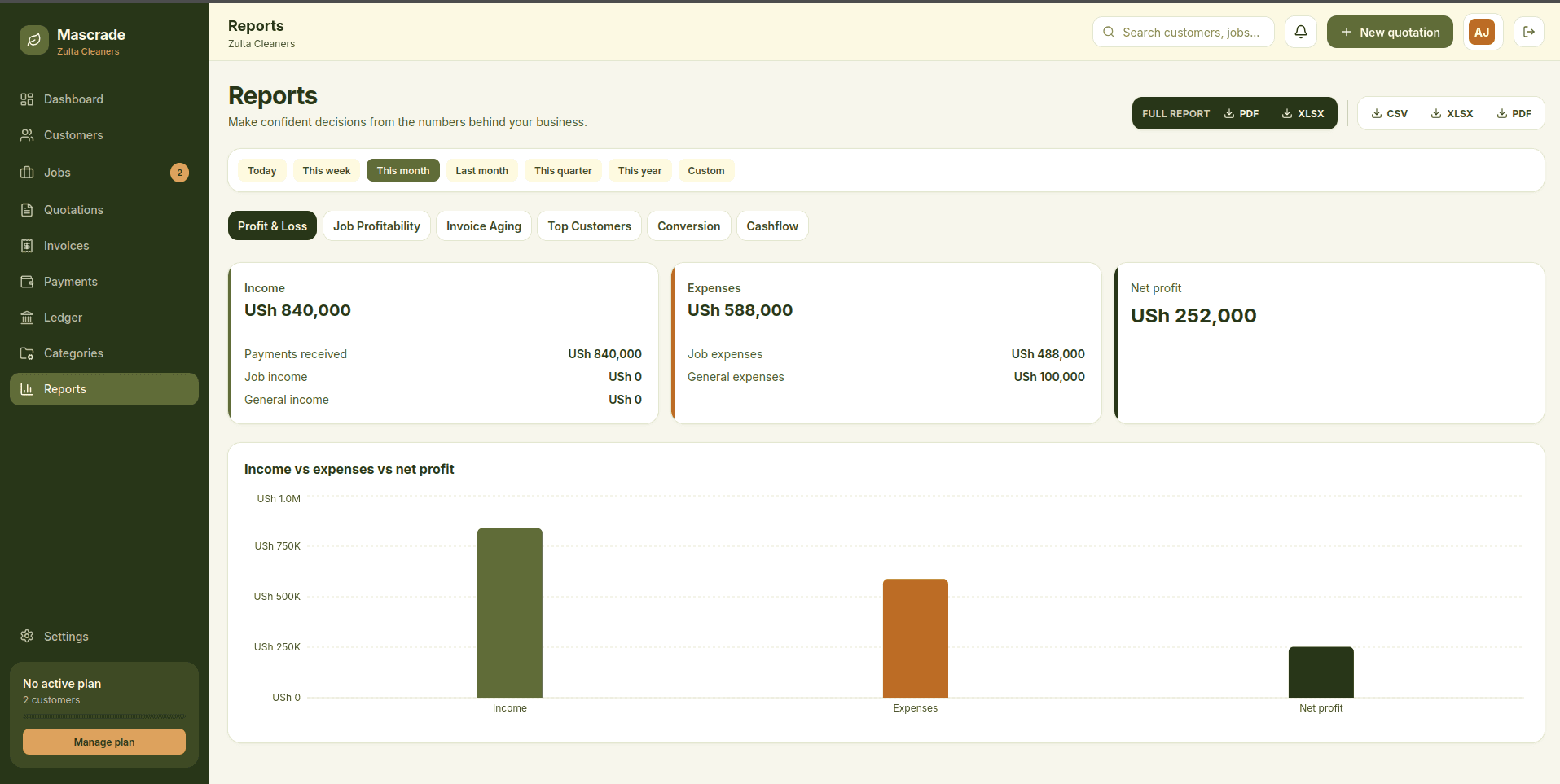The width and height of the screenshot is (1560, 784).
Task: Click the Jobs badge showing 2
Action: coord(179,173)
